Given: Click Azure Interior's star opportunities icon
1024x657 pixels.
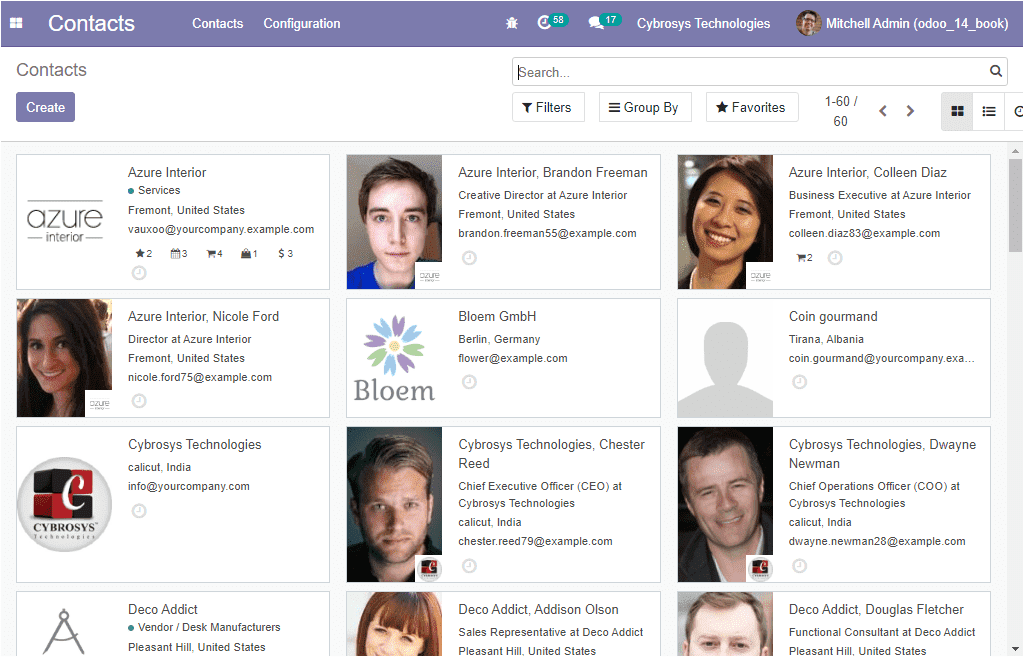Looking at the screenshot, I should [x=140, y=254].
